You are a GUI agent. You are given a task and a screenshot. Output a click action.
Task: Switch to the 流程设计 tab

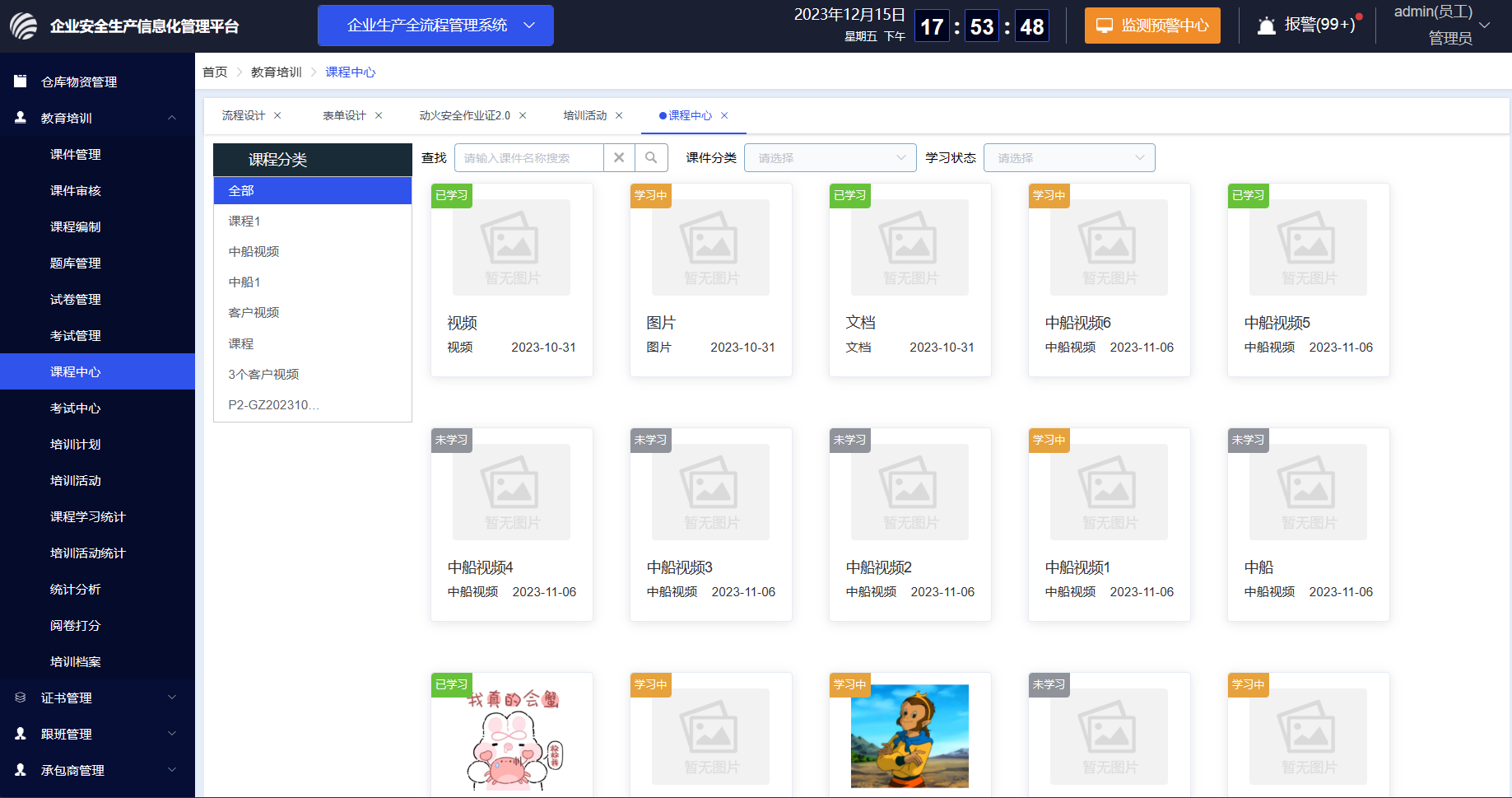(x=244, y=115)
